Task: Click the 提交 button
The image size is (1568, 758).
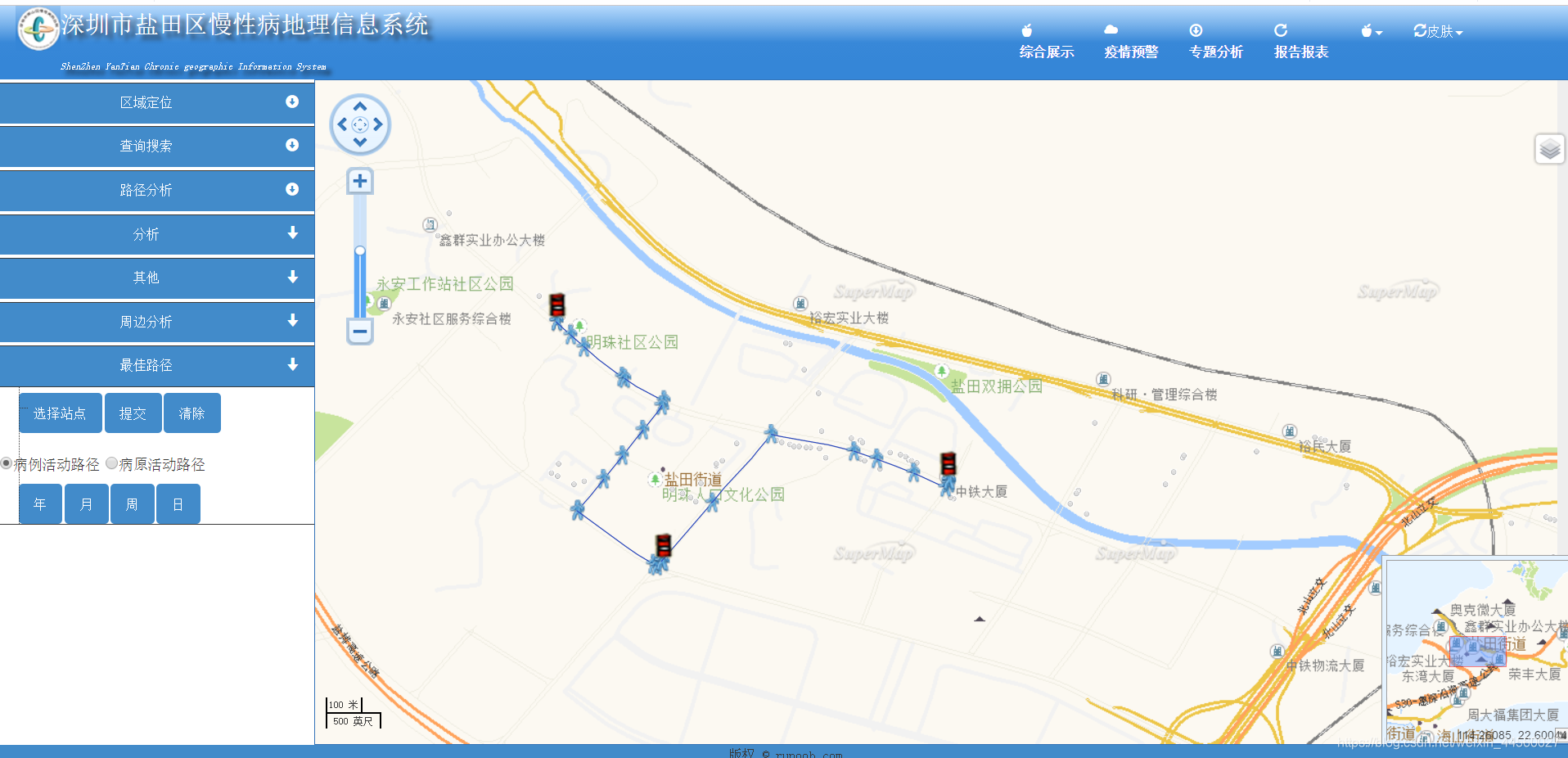Action: 133,413
